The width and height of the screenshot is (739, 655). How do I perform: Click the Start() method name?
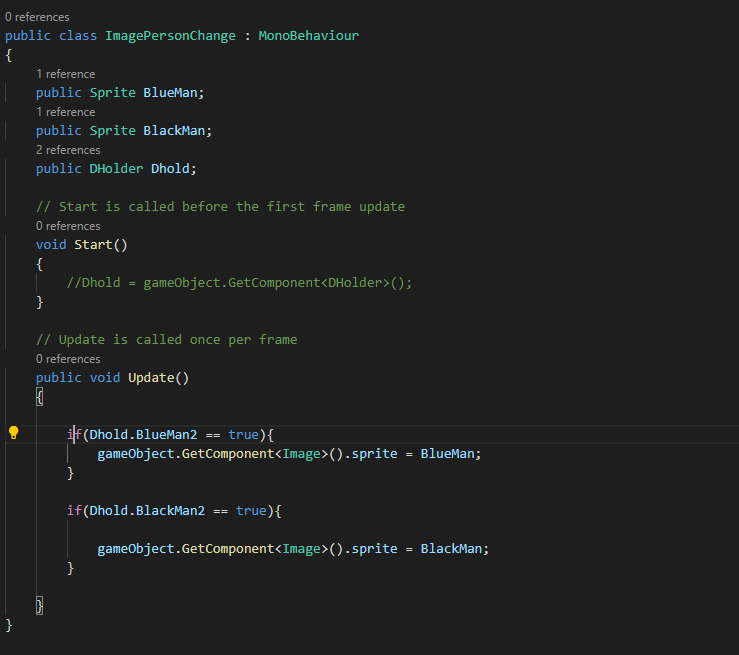click(93, 245)
